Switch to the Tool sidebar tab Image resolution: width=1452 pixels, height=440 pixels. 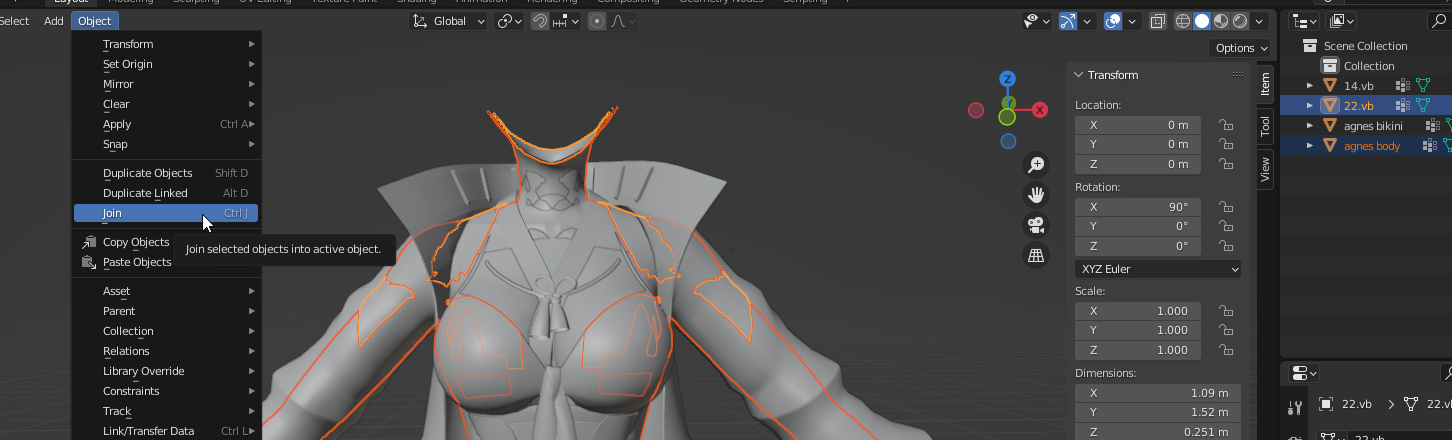[1265, 126]
